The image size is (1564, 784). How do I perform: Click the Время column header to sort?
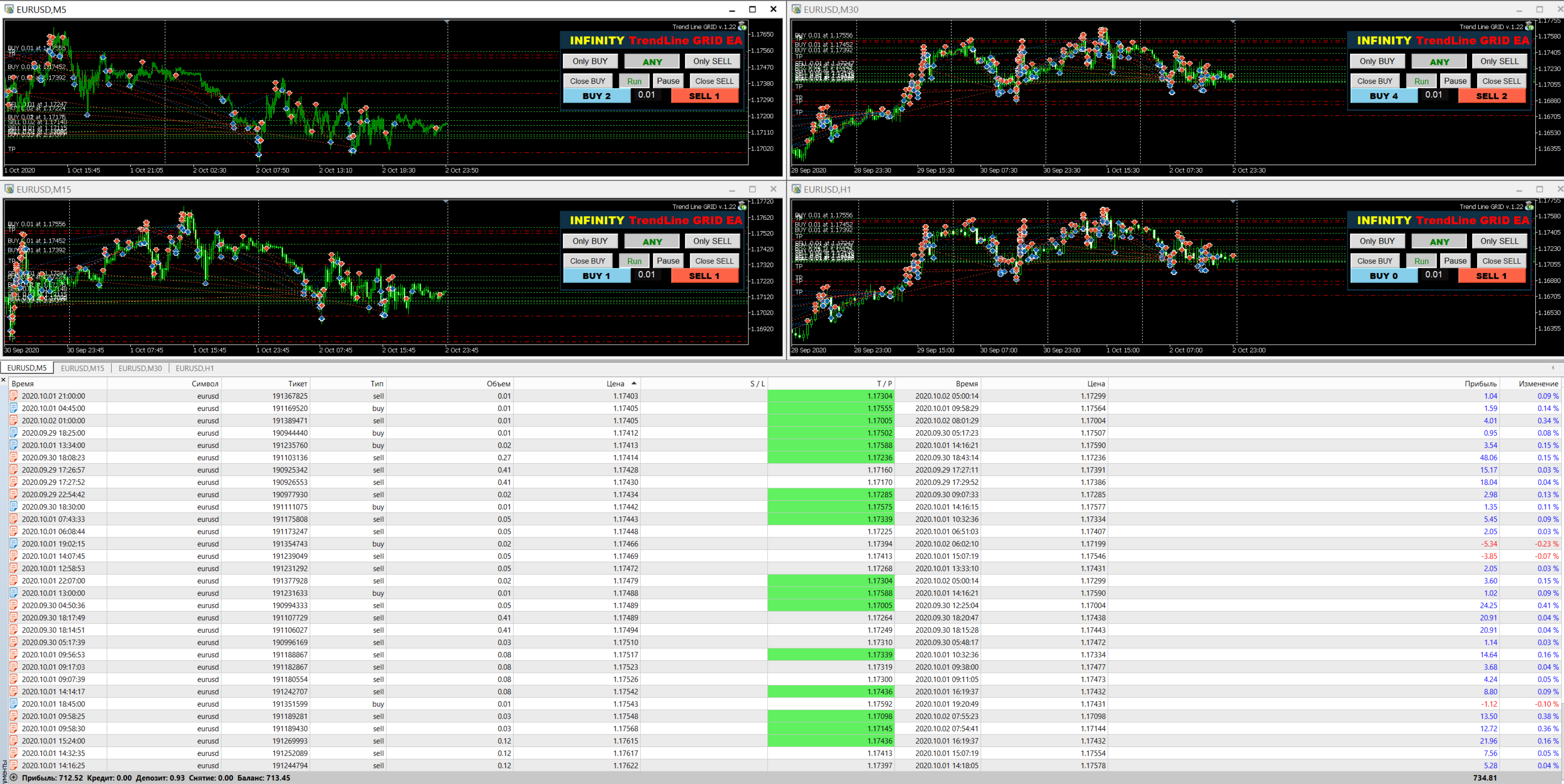click(x=23, y=383)
